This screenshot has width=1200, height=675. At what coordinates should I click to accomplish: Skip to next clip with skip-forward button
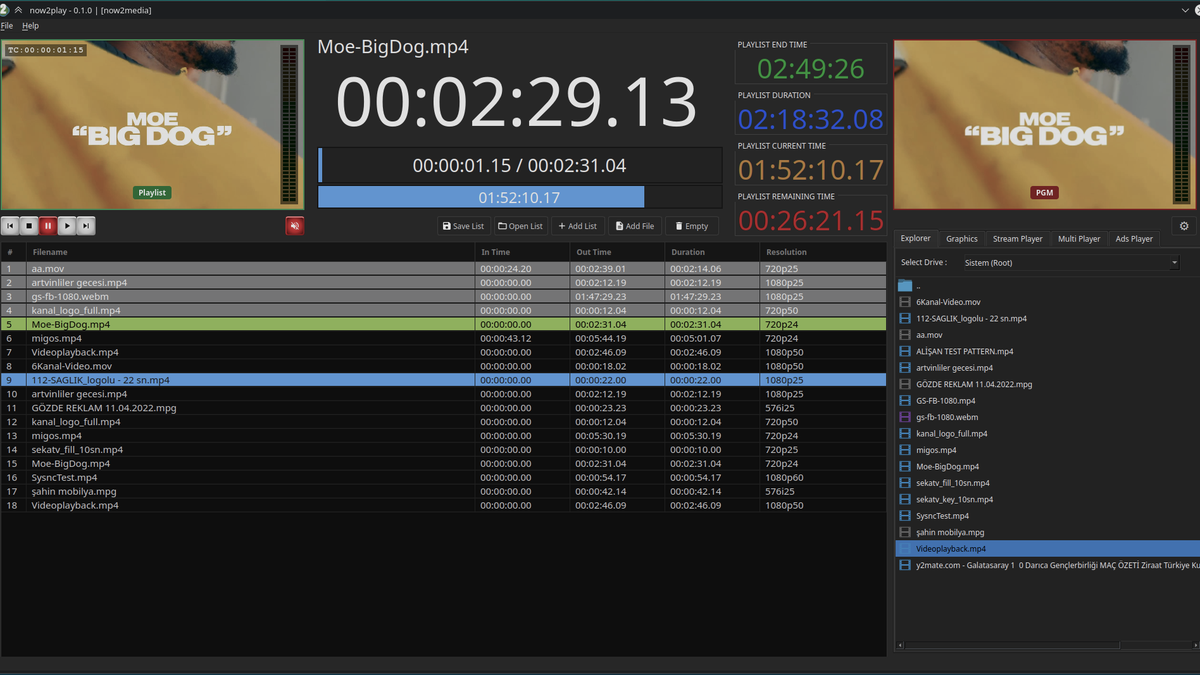click(x=86, y=227)
